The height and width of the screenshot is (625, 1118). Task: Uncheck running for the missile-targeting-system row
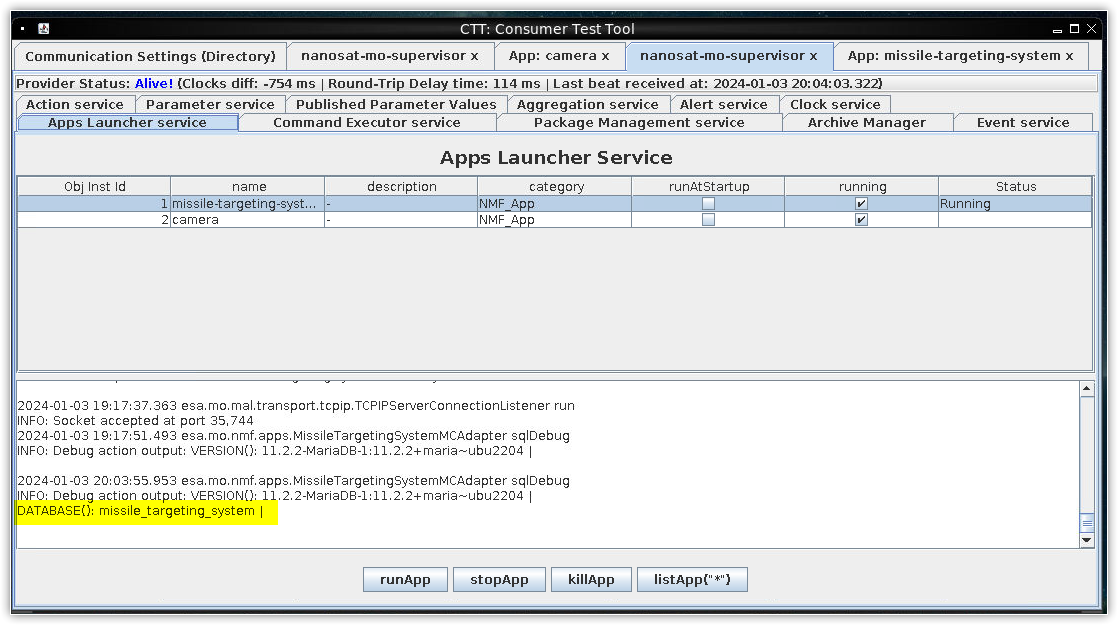point(861,204)
